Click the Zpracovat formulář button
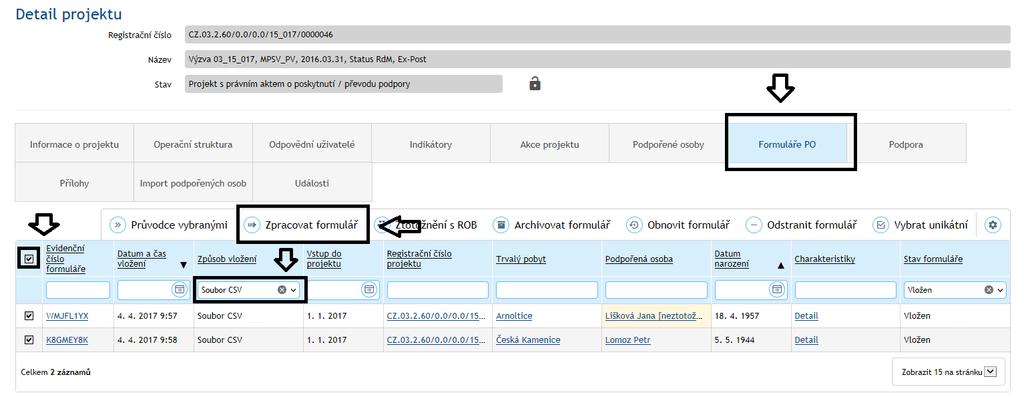1024x397 pixels. coord(304,225)
